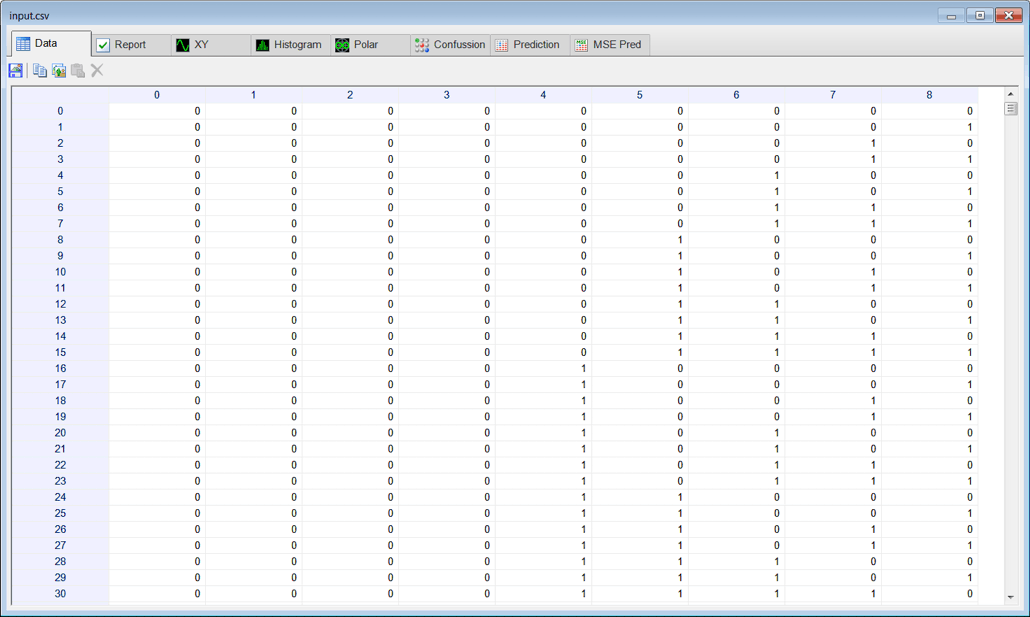Open the Report tab

[x=131, y=45]
